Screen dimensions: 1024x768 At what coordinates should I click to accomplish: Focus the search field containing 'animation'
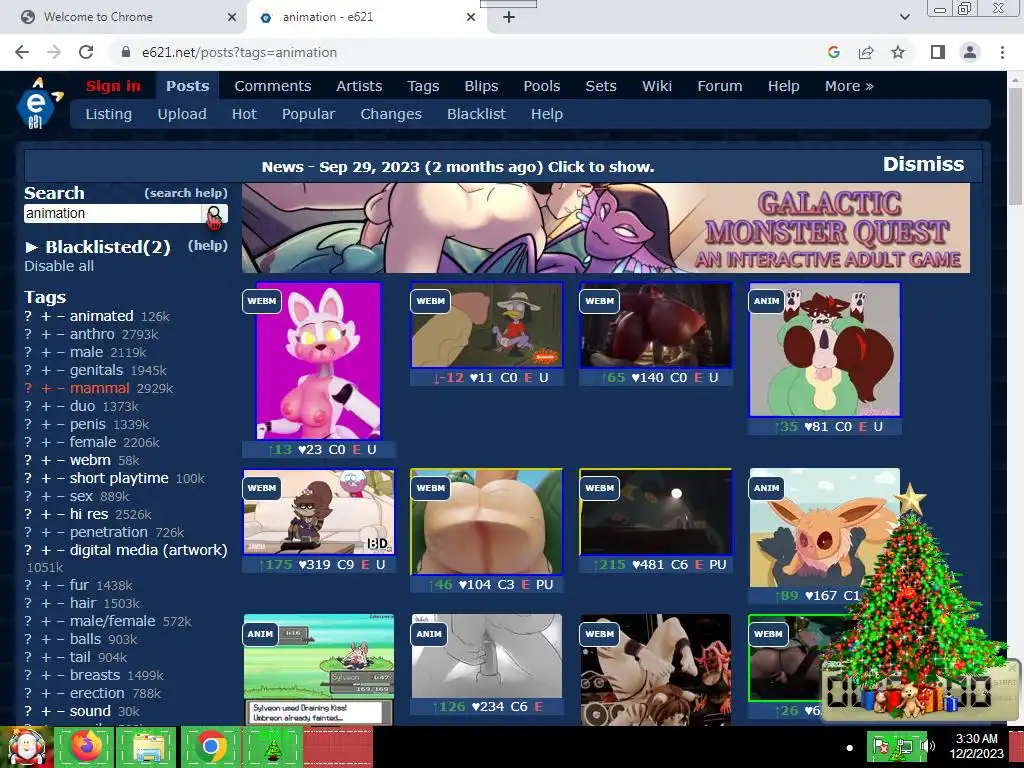click(x=112, y=214)
